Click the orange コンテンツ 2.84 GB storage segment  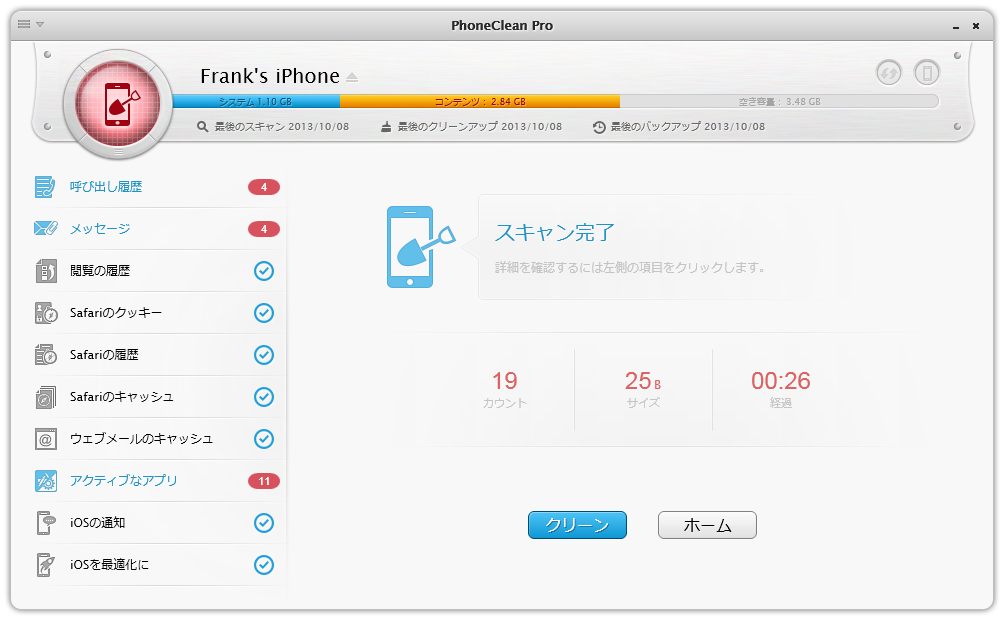coord(480,101)
